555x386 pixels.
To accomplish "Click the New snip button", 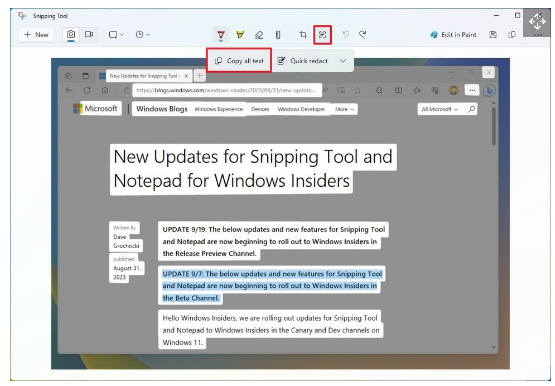I will coord(36,35).
